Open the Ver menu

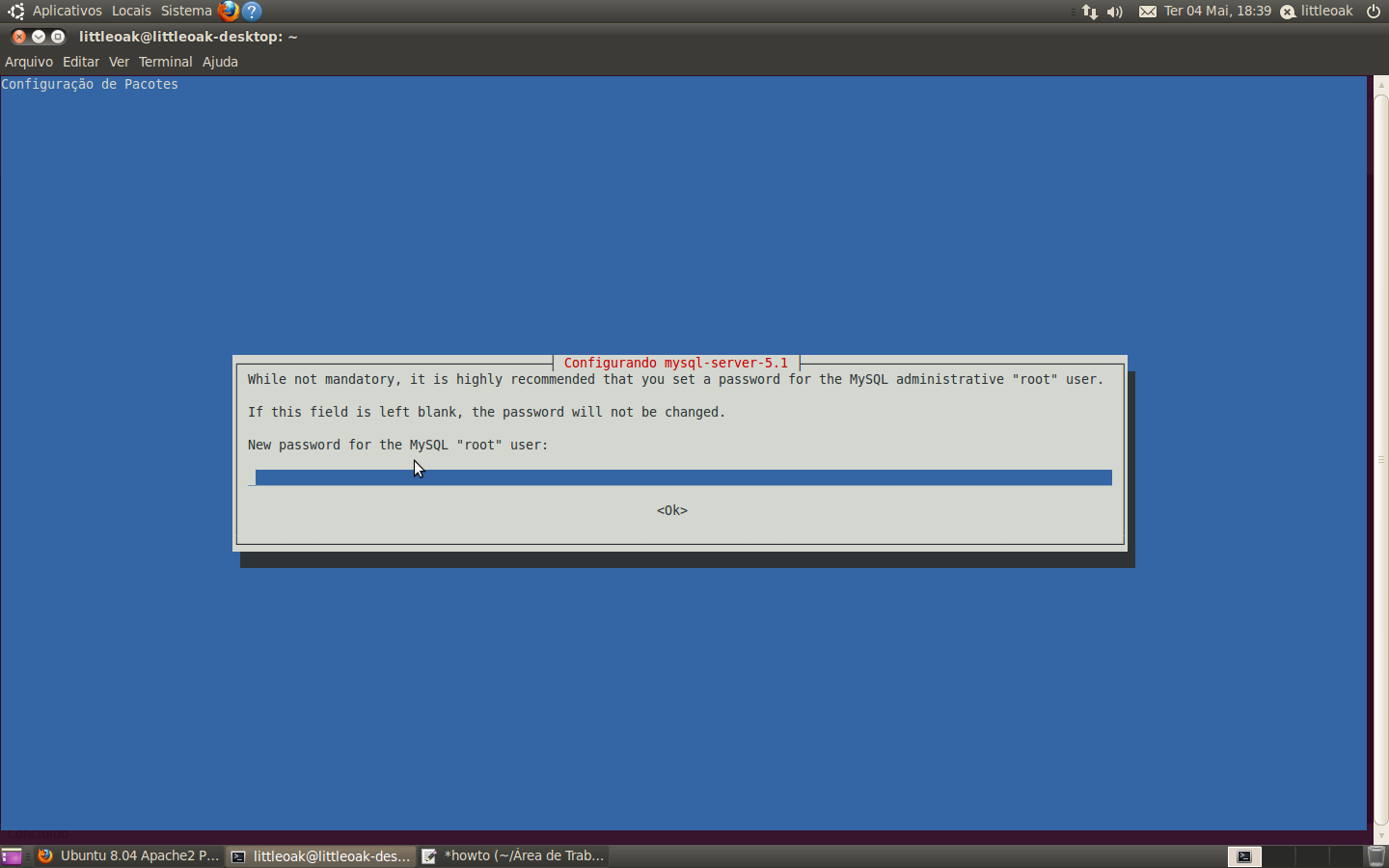119,62
